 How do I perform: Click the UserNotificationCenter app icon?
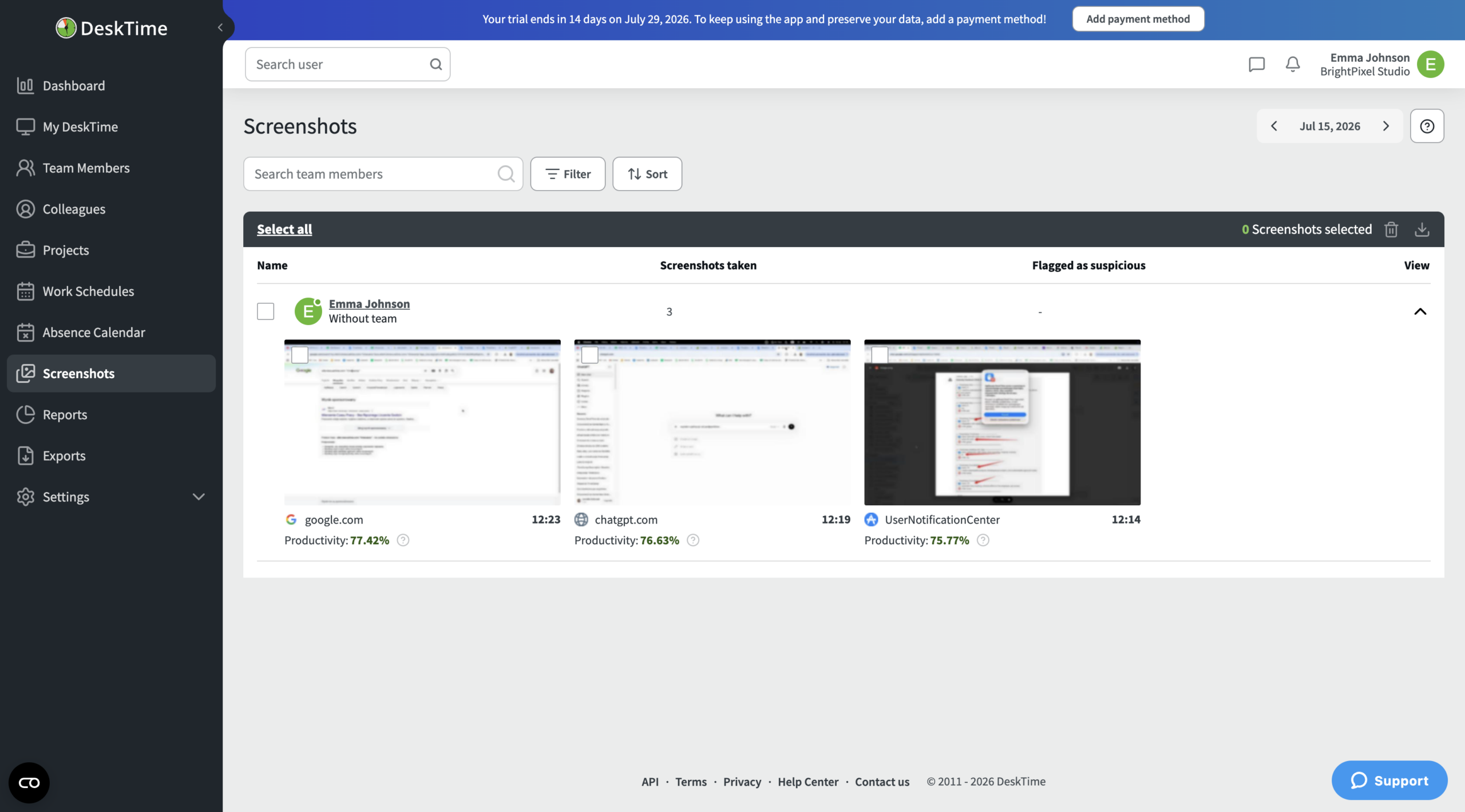pos(872,520)
